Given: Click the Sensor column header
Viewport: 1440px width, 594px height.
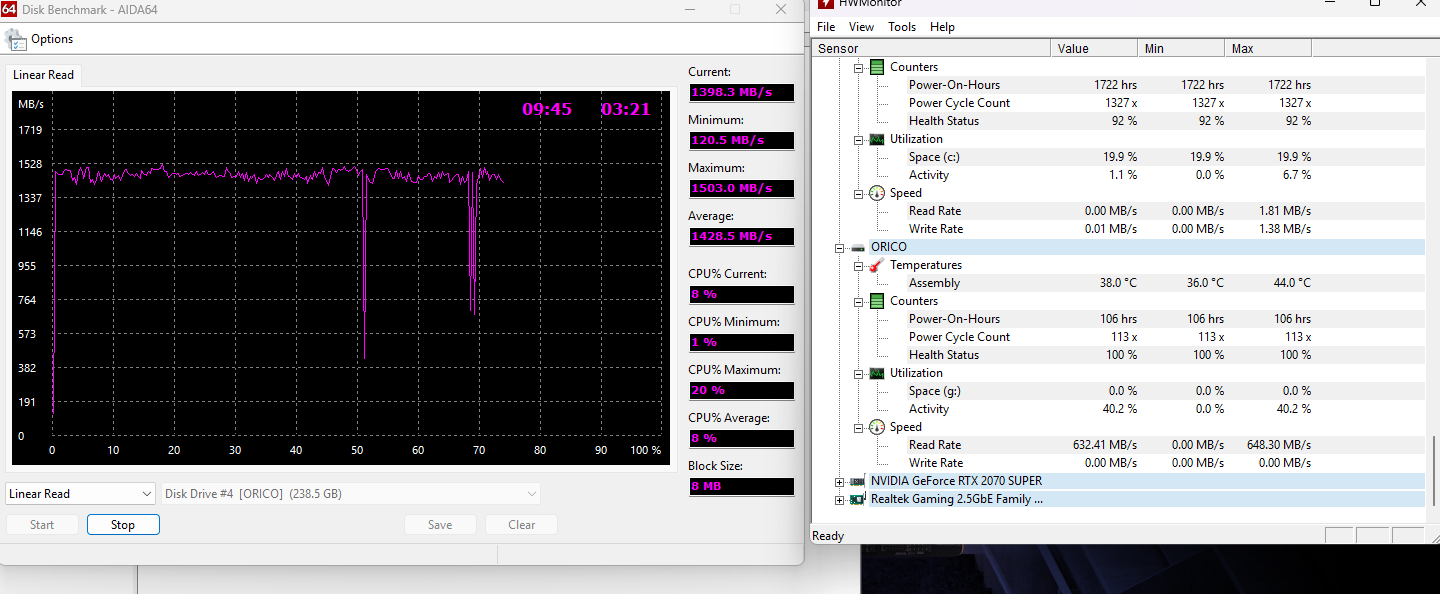Looking at the screenshot, I should click(932, 48).
